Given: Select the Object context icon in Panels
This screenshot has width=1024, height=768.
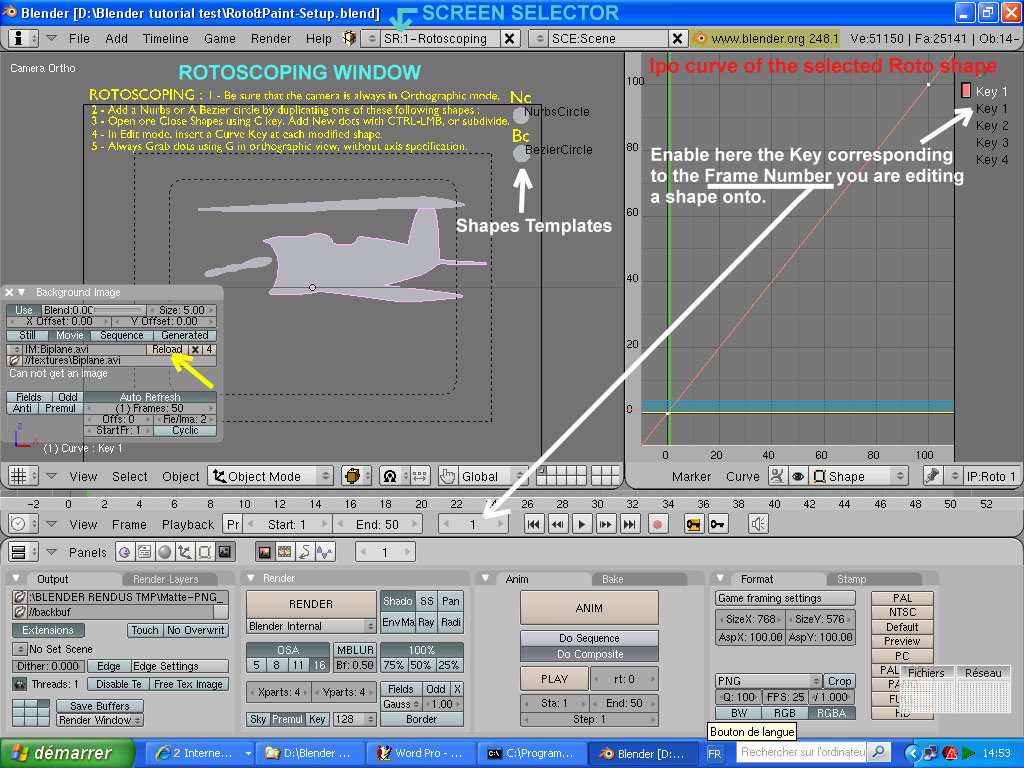Looking at the screenshot, I should coord(185,552).
